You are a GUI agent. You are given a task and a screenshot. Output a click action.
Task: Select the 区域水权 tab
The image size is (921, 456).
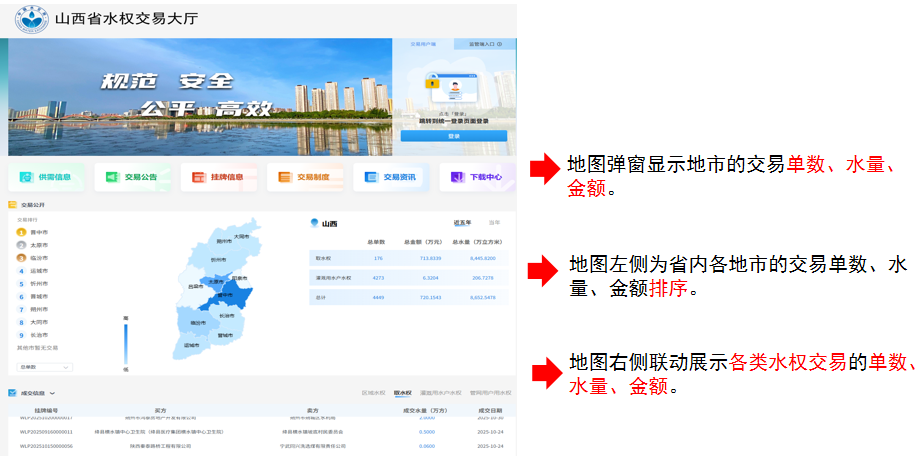click(x=373, y=394)
